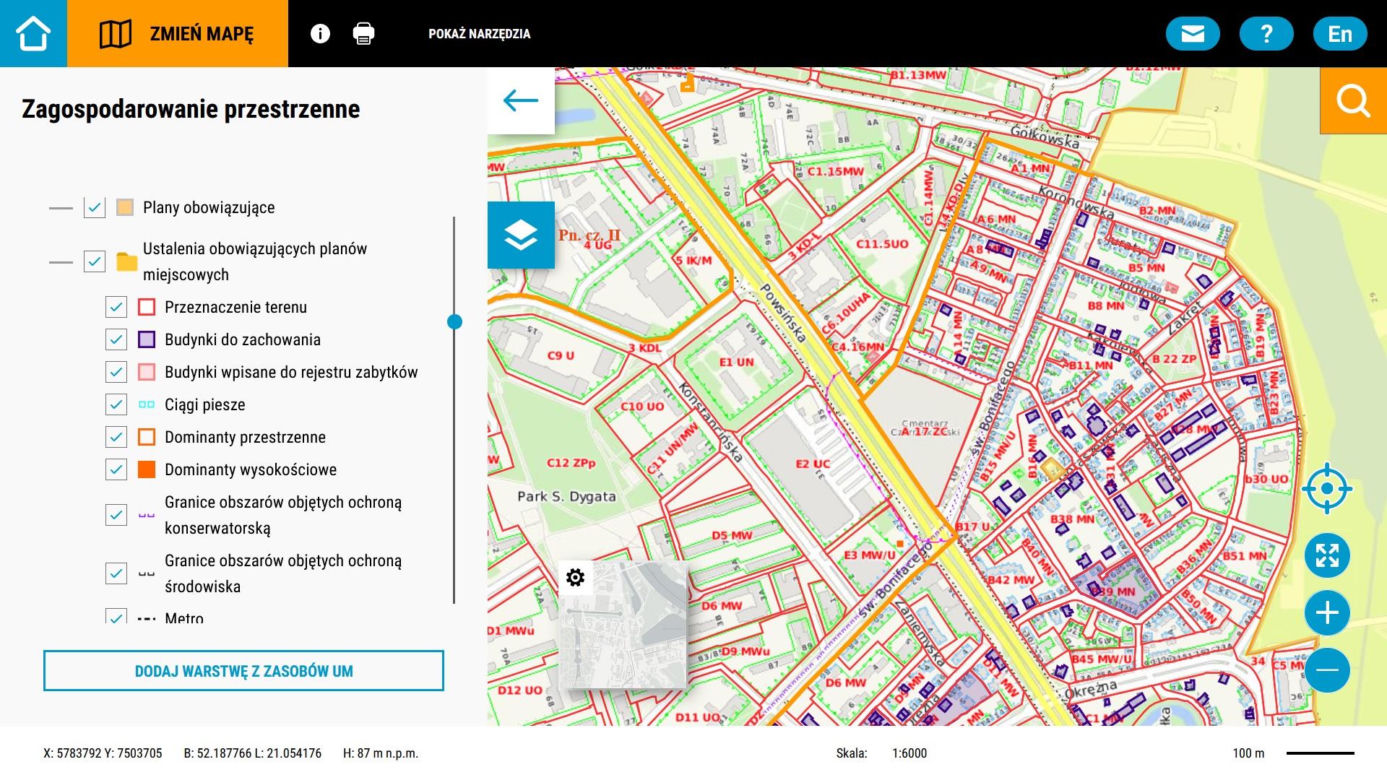Click the Park S. Dygata map label
Screen dimensions: 1387x780
pos(567,496)
